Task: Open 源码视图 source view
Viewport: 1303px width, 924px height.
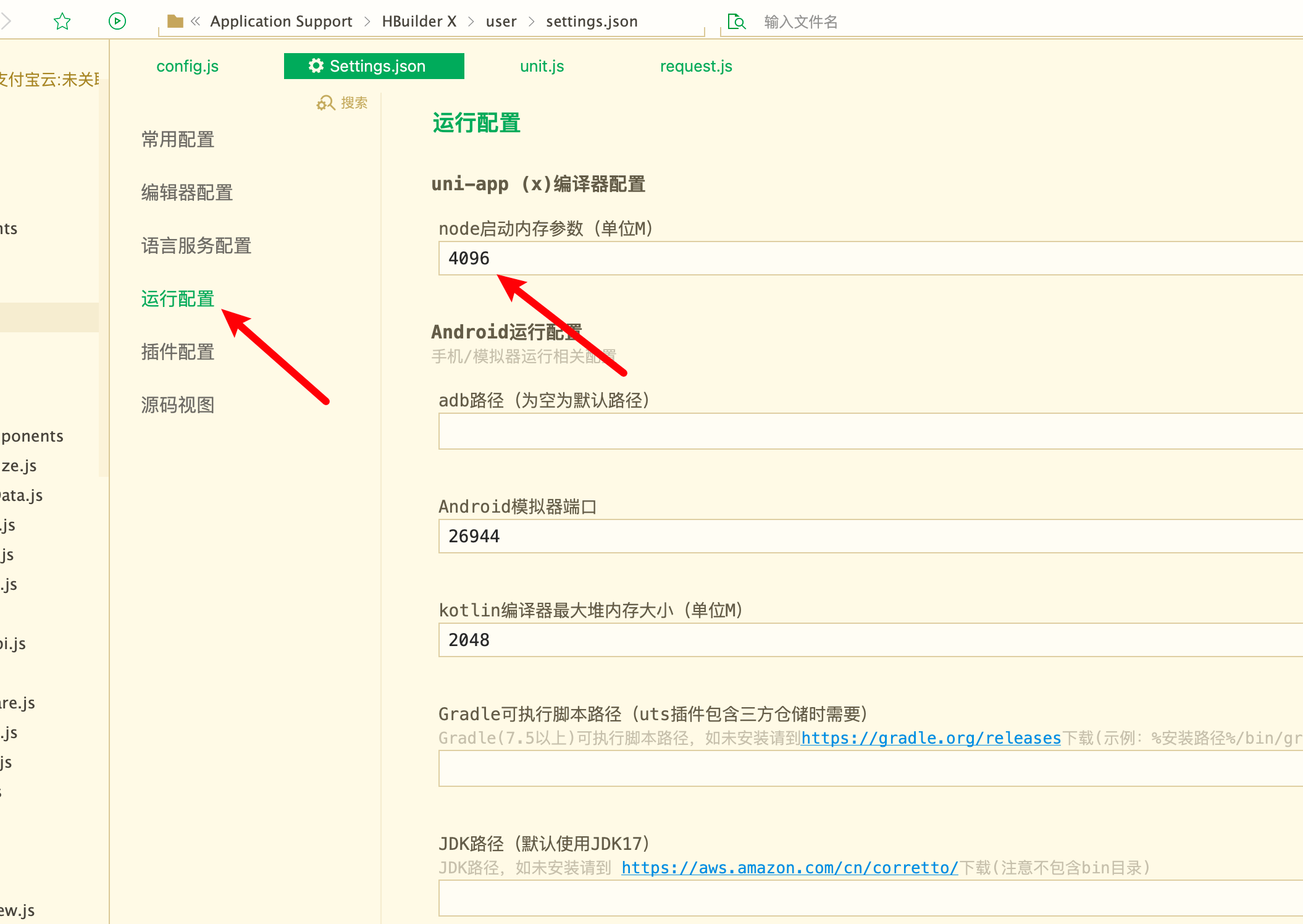Action: click(x=178, y=405)
